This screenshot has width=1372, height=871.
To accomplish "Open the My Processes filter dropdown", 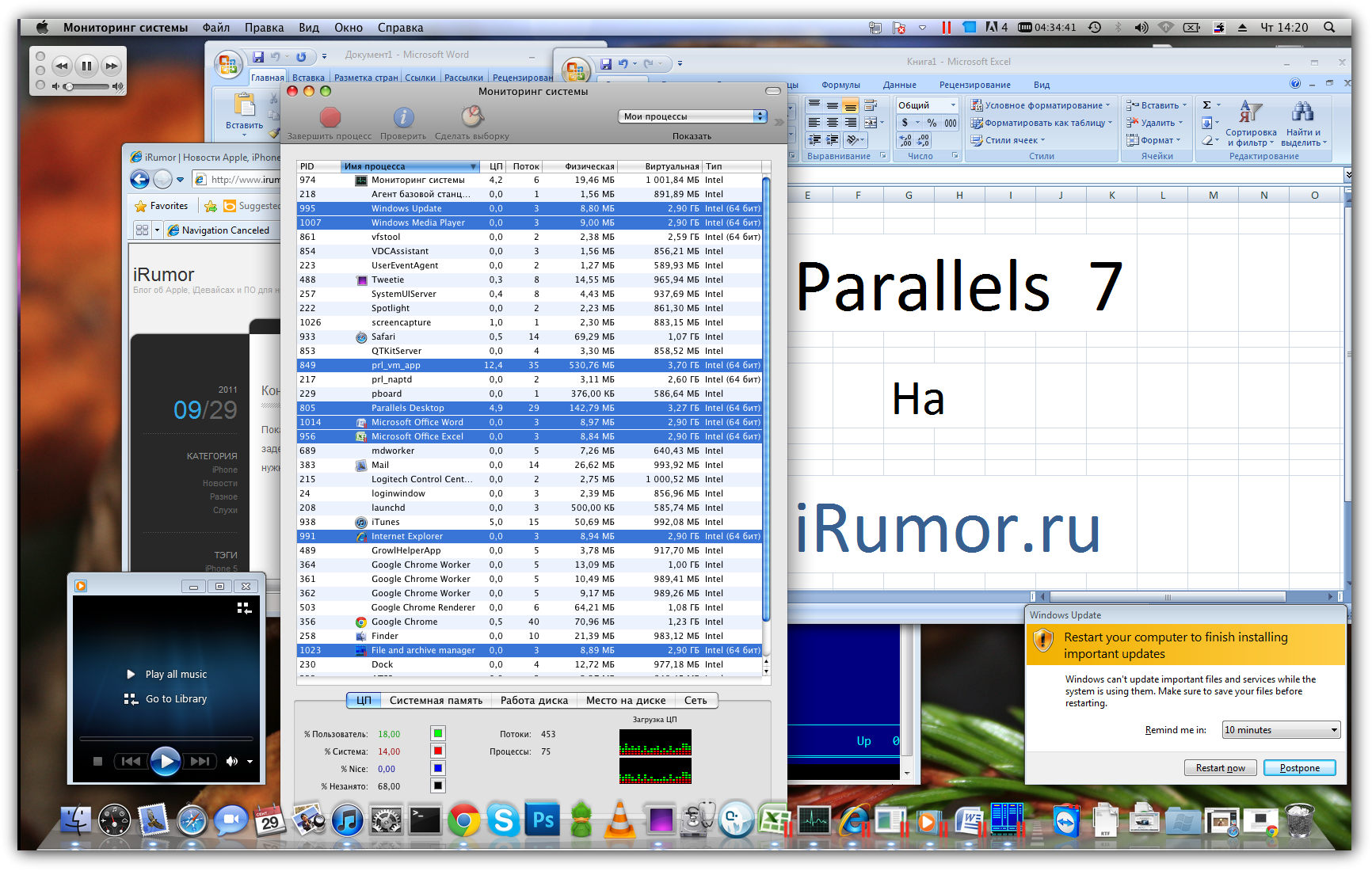I will click(692, 116).
